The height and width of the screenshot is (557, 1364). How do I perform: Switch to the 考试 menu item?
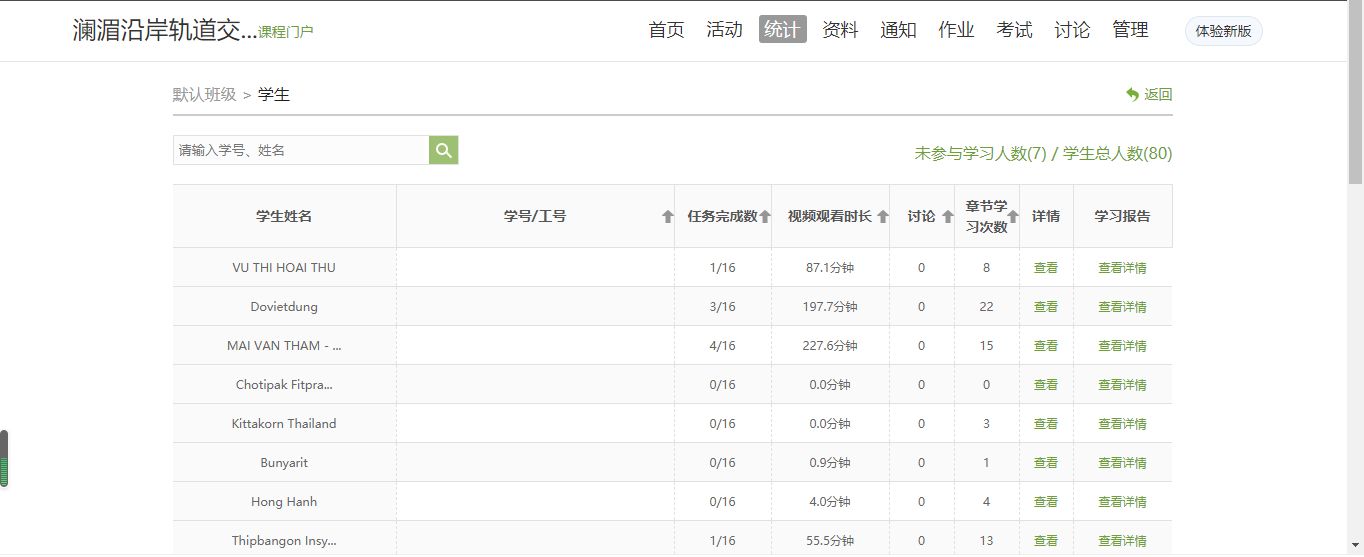[x=1014, y=30]
